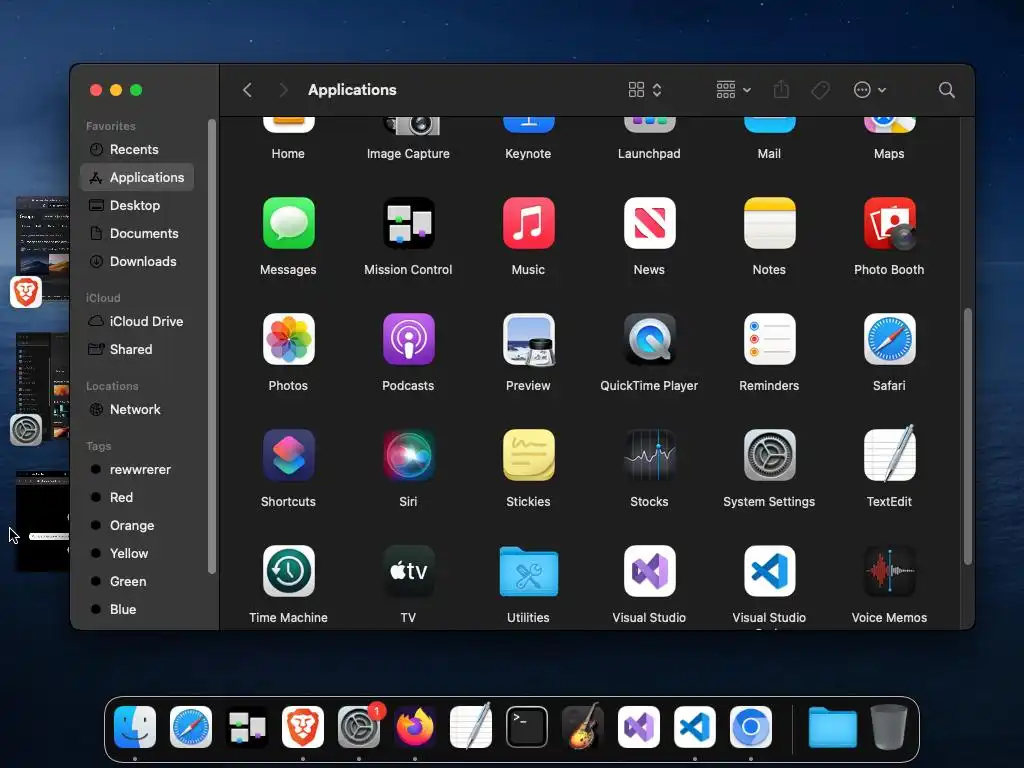Select the Red tag in sidebar
This screenshot has width=1024, height=768.
(x=136, y=498)
